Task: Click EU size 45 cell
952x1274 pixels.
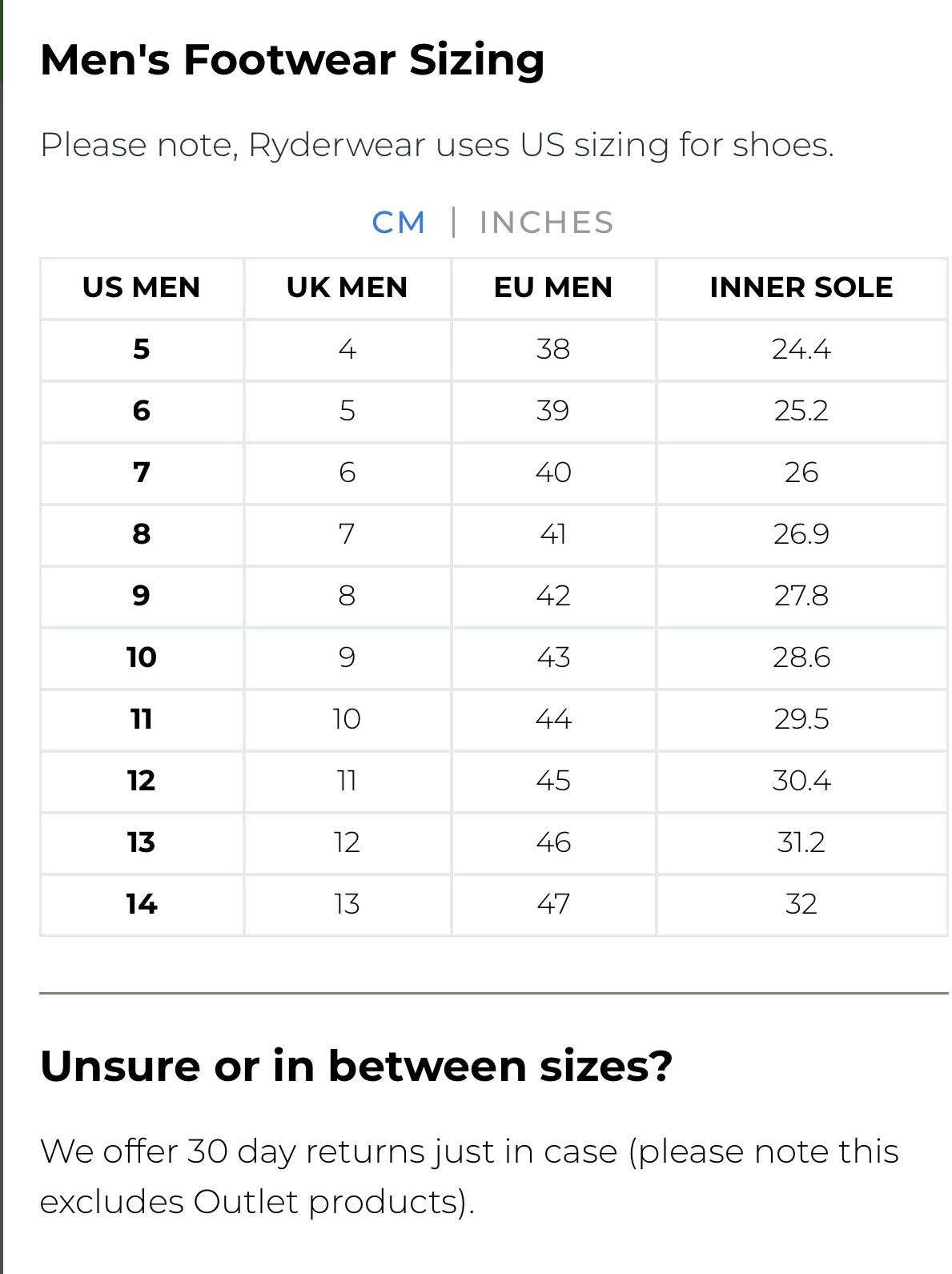Action: (553, 781)
